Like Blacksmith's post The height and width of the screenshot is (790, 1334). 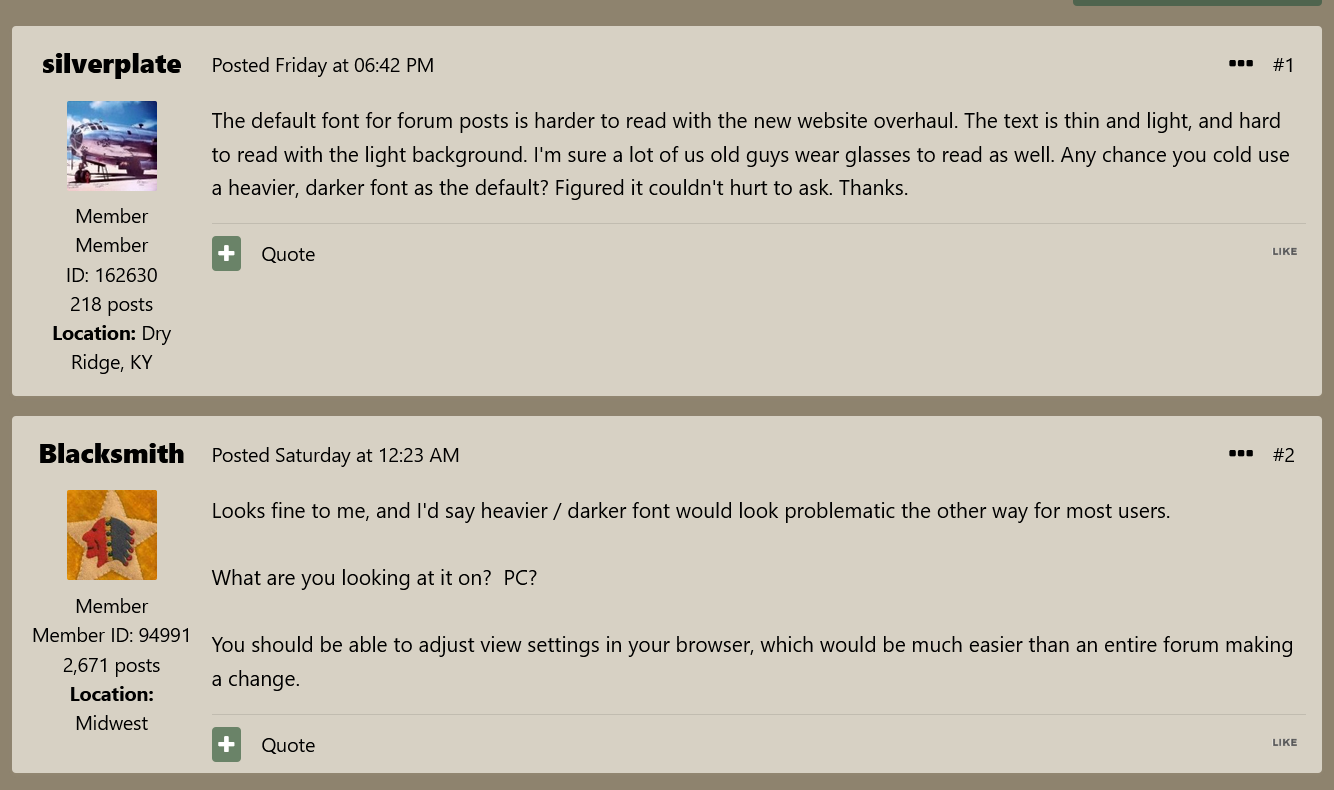click(1285, 743)
